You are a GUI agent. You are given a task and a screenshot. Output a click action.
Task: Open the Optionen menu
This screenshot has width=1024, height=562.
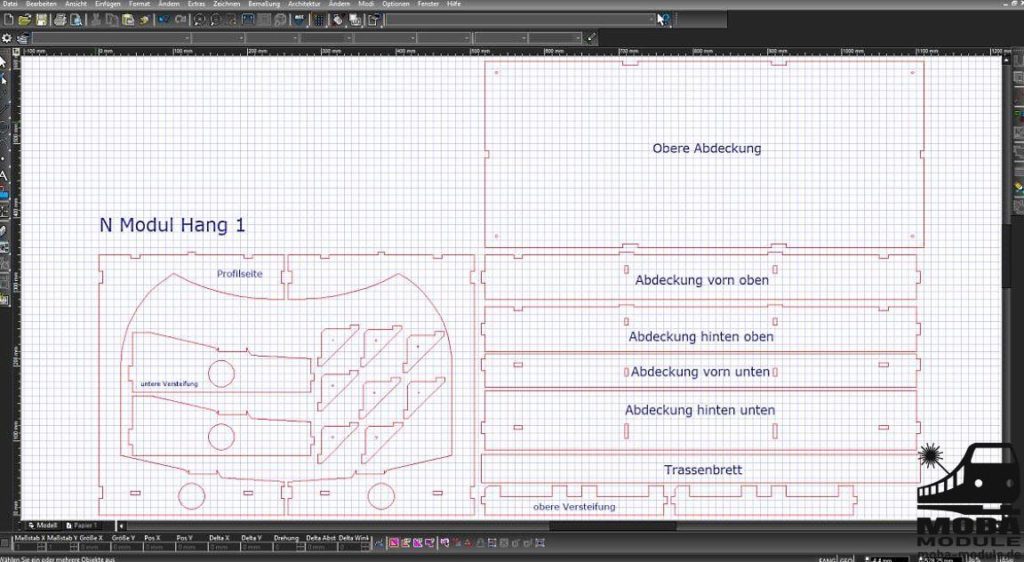pos(396,4)
